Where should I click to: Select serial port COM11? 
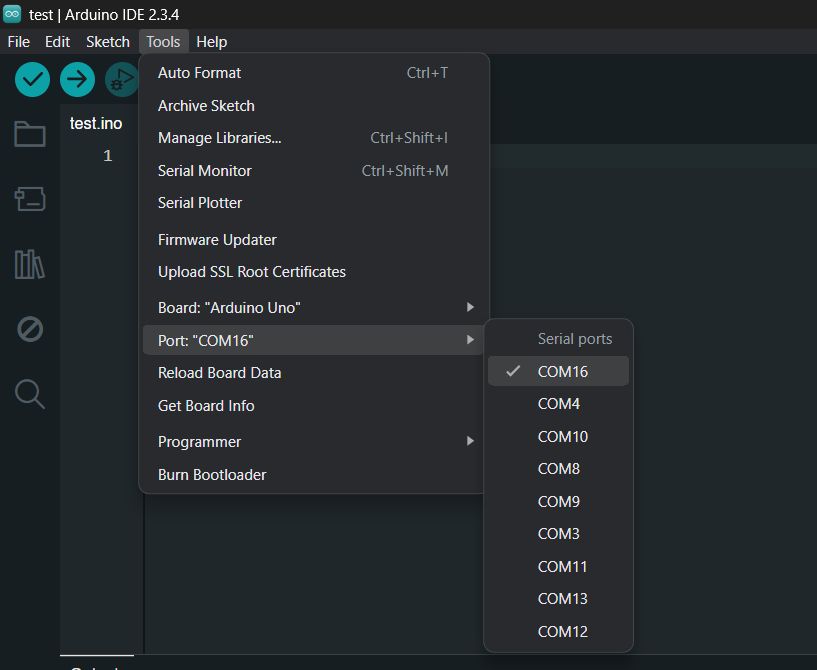558,567
